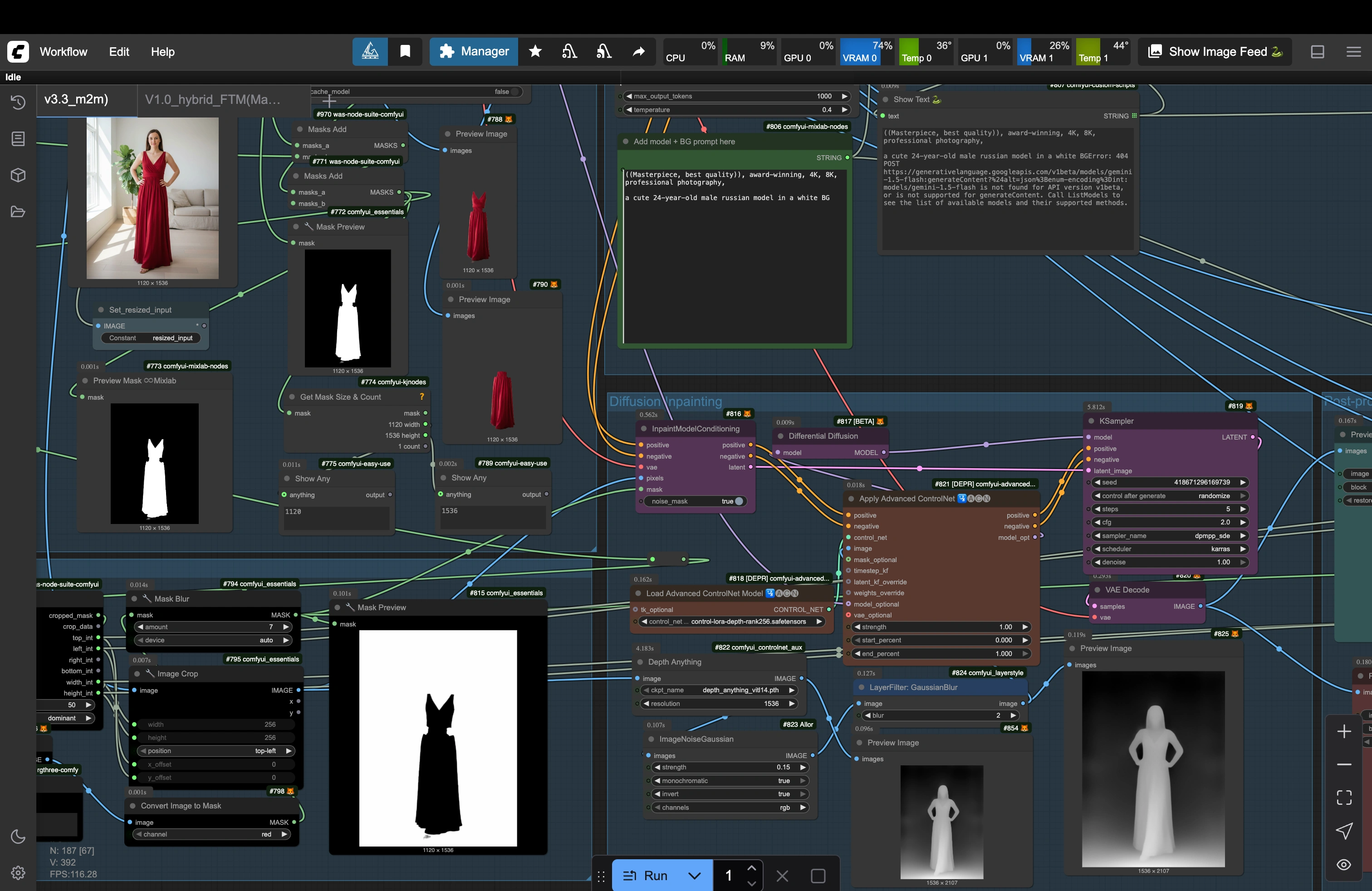Toggle dark theme moon icon
This screenshot has width=1372, height=891.
(18, 836)
